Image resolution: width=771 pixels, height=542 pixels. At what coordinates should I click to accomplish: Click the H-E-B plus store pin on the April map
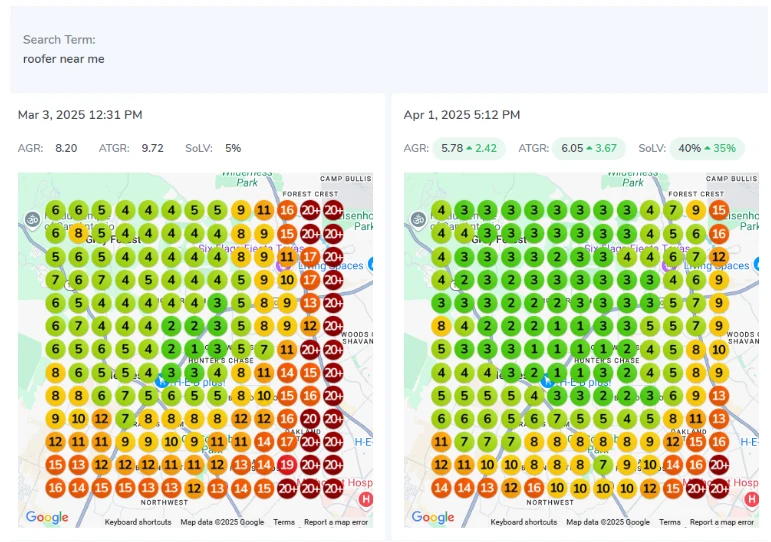coord(547,380)
